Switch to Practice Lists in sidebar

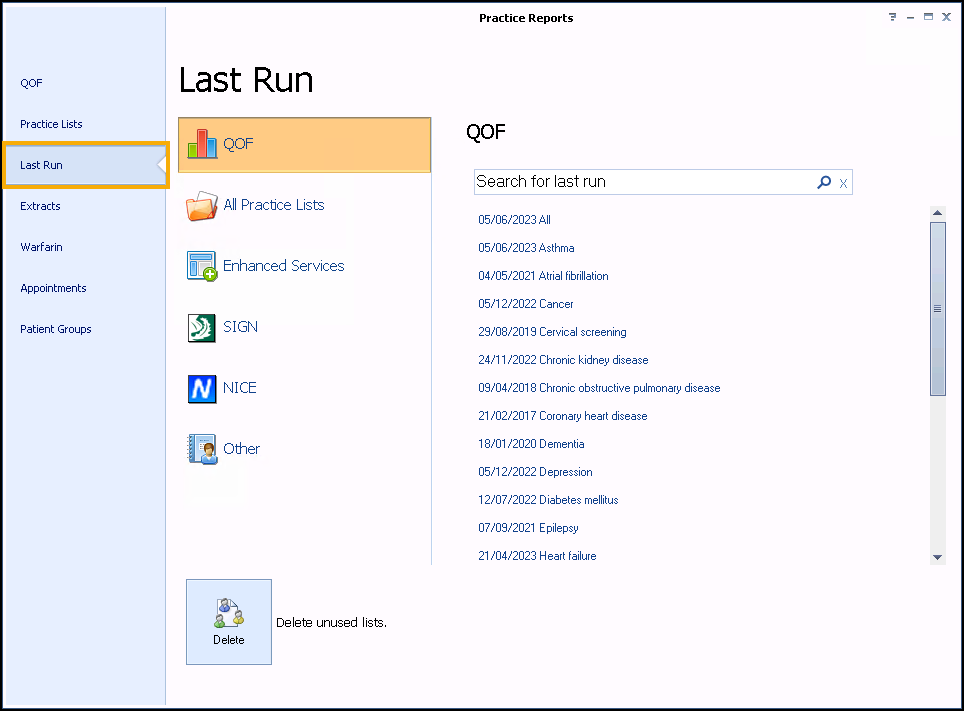51,124
